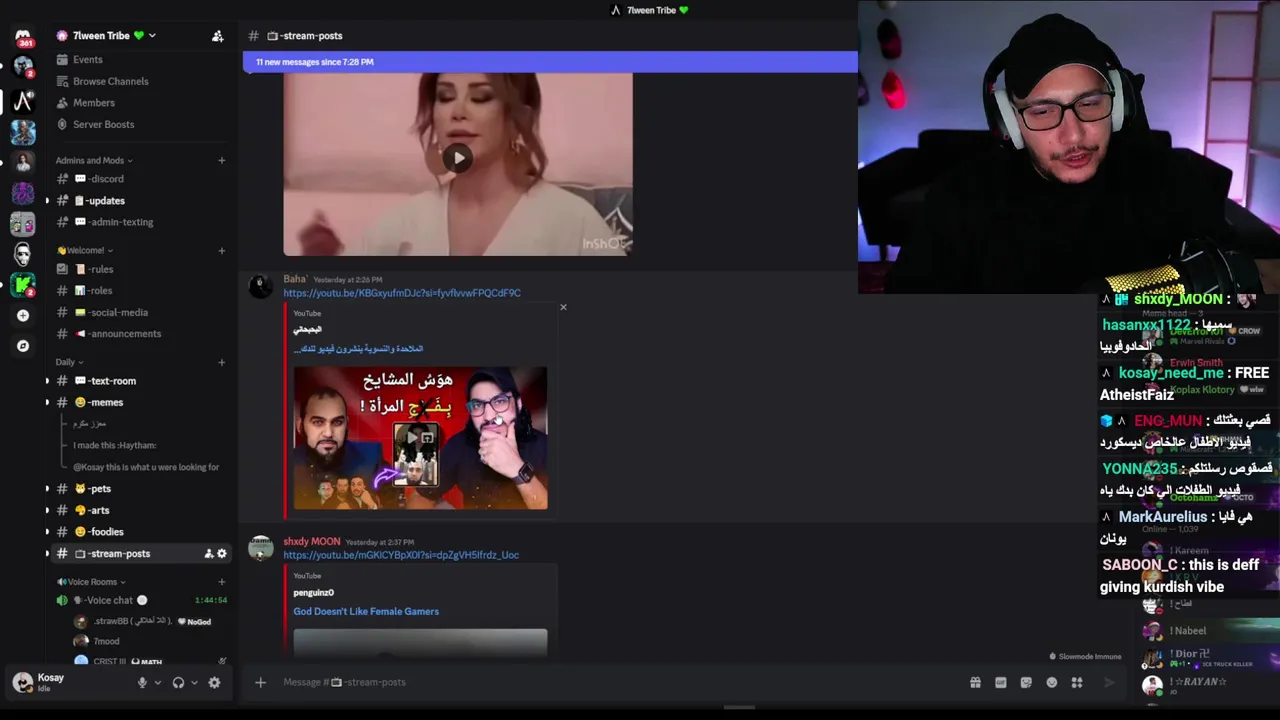
Task: Select the green K server icon
Action: (x=23, y=285)
